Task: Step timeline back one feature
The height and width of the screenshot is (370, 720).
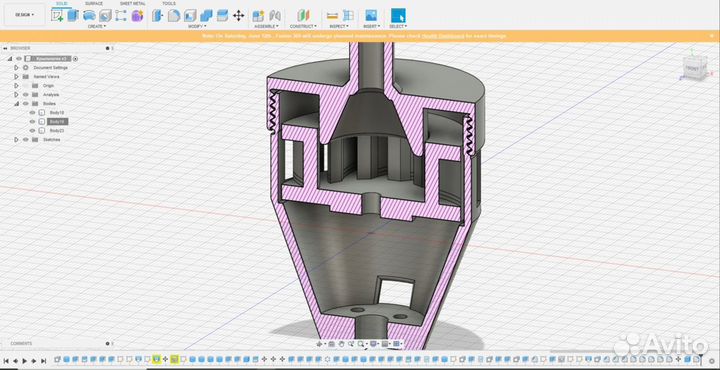Action: (x=15, y=361)
